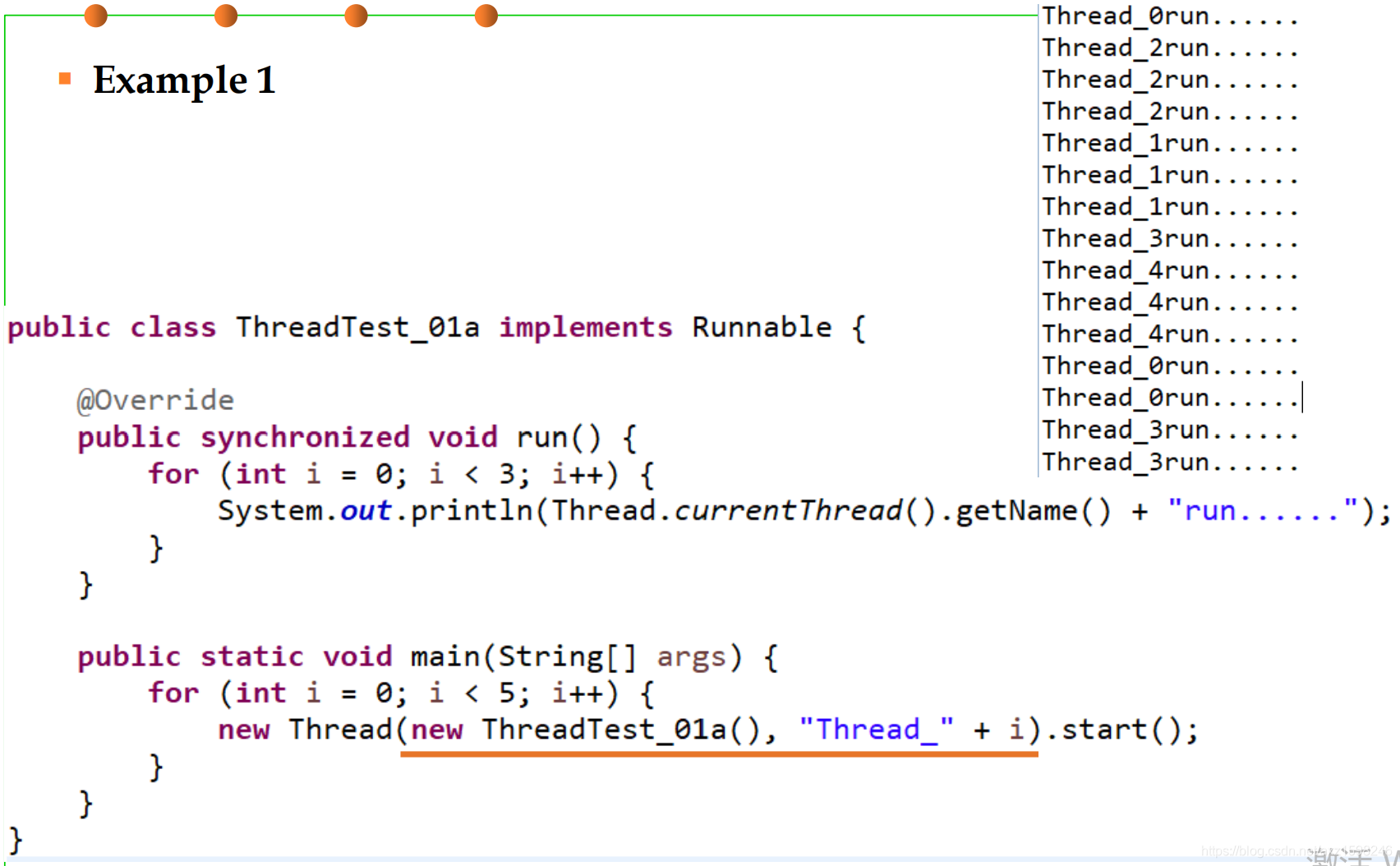Click the "run()" method name
1400x866 pixels.
[559, 437]
